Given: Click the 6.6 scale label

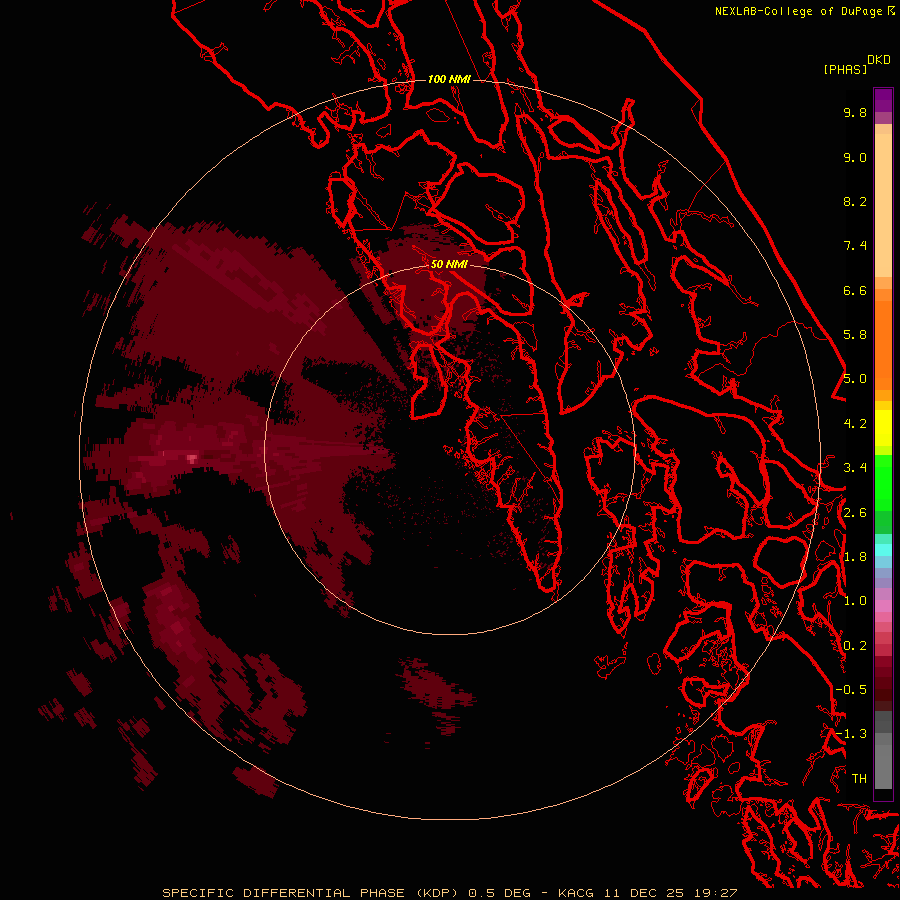Looking at the screenshot, I should click(x=855, y=290).
